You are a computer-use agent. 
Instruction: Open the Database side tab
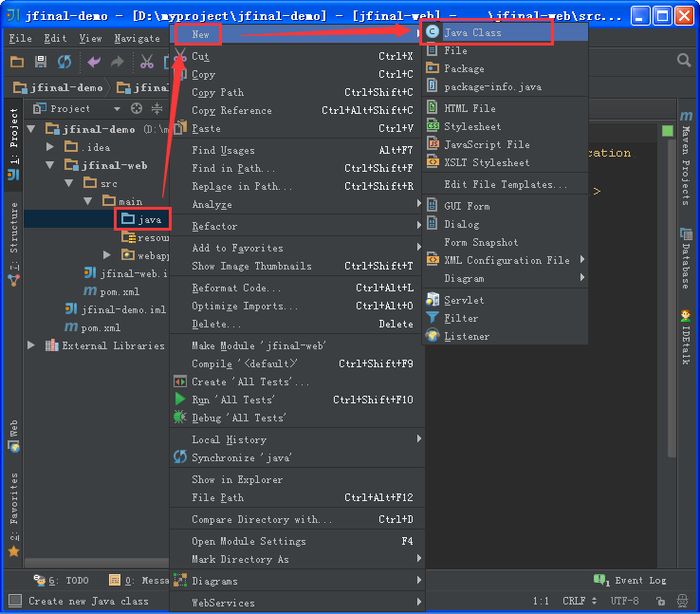click(685, 259)
